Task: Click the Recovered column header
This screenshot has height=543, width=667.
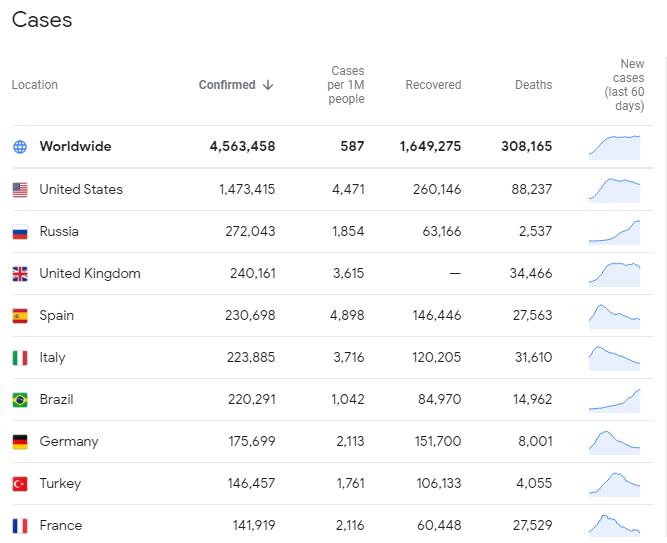Action: tap(433, 85)
